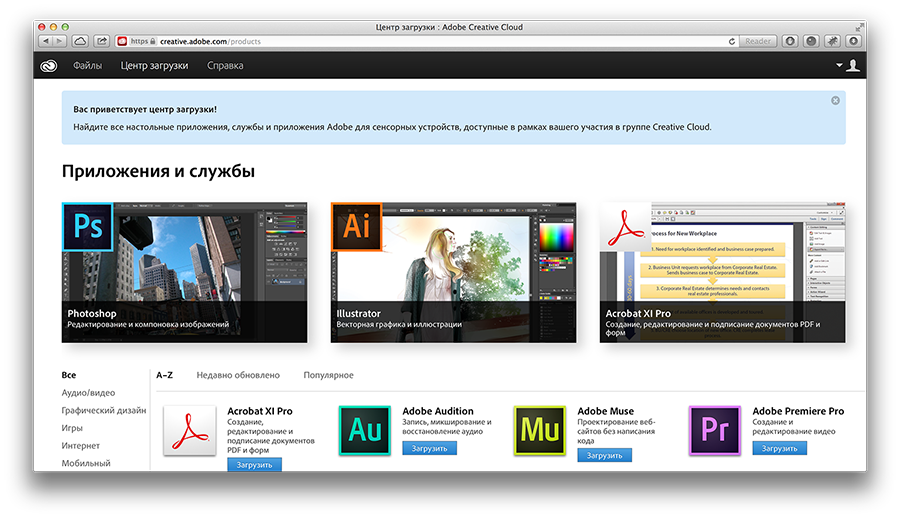Click the Share toolbar button

102,41
